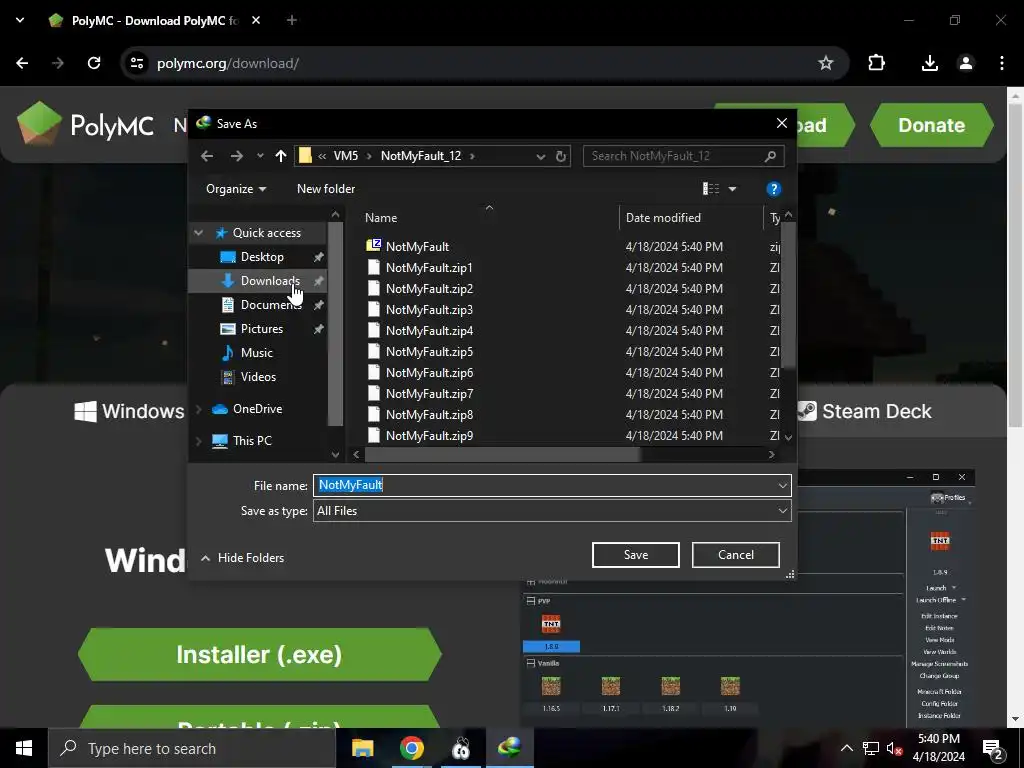Open Chrome extensions puzzle icon
This screenshot has height=768, width=1024.
point(876,63)
